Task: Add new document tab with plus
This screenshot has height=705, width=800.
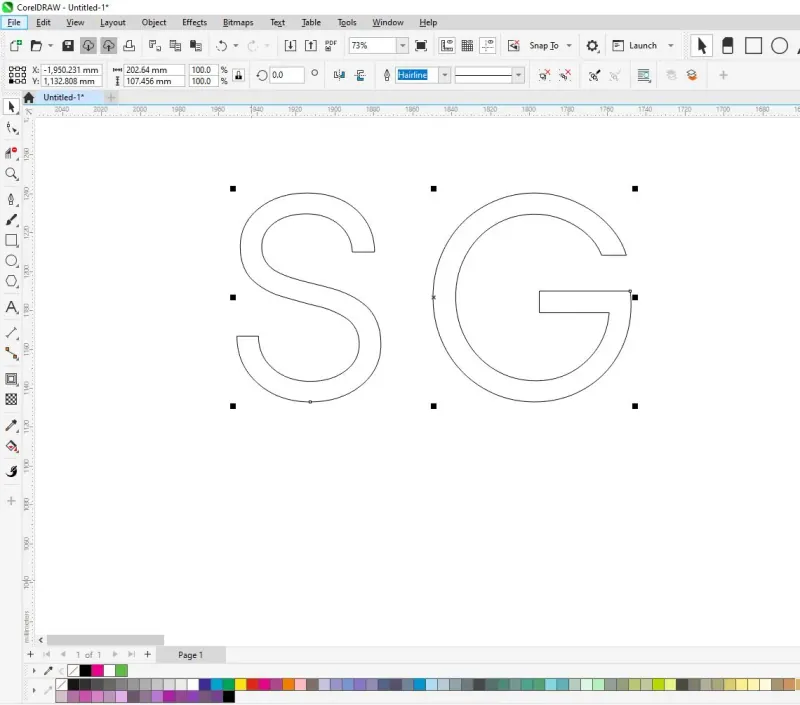Action: pyautogui.click(x=111, y=97)
